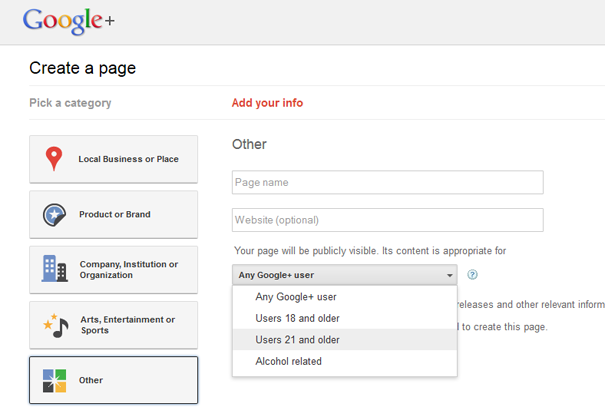Pick the Company, Institution or Organization label

click(x=129, y=269)
